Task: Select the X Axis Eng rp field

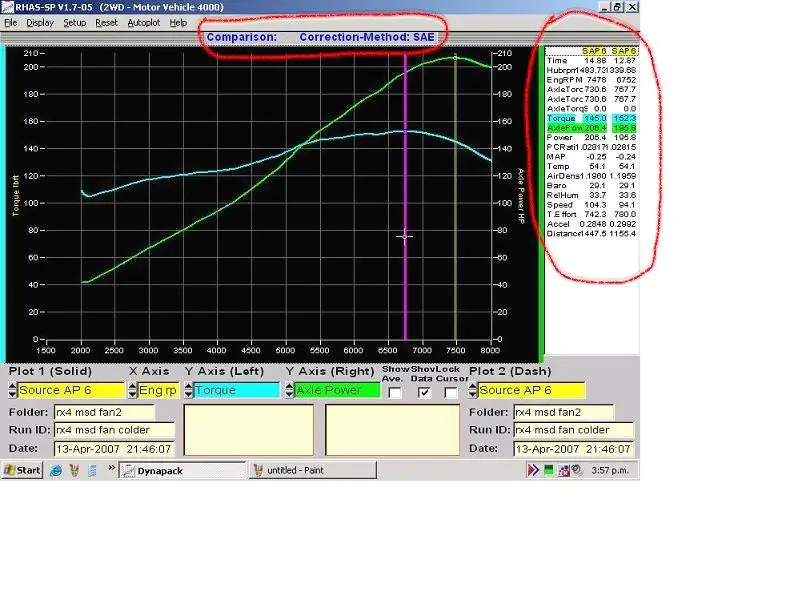Action: (158, 390)
